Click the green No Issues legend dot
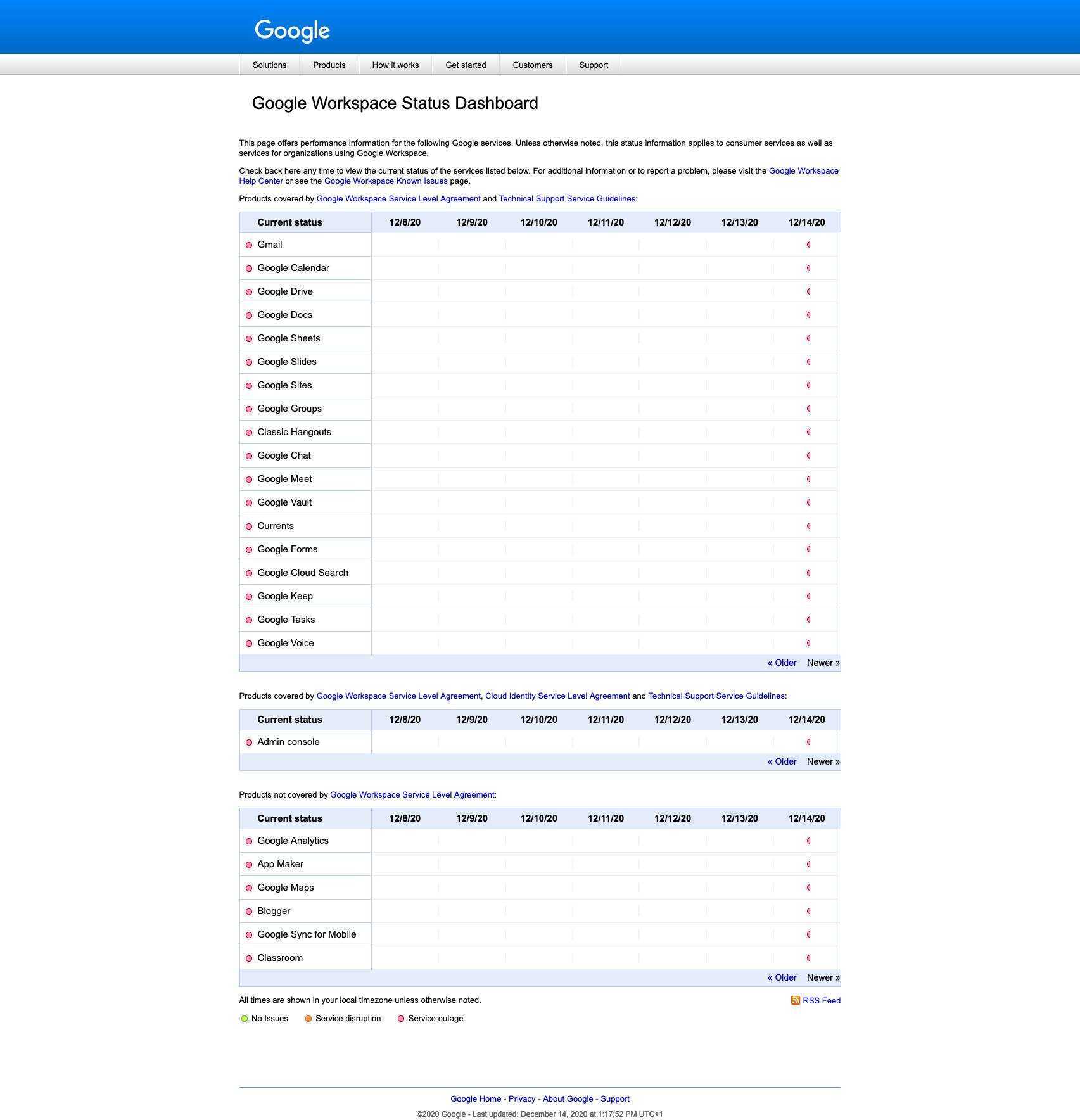 pyautogui.click(x=245, y=1019)
